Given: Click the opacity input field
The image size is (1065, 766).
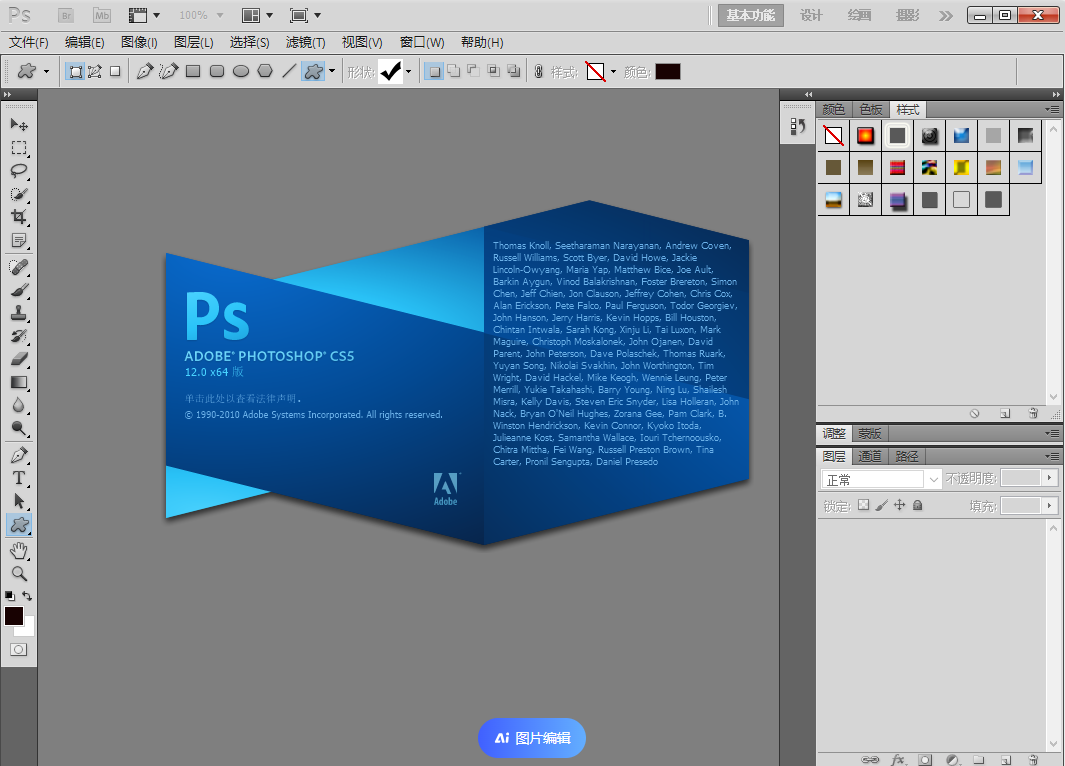Looking at the screenshot, I should coord(1021,479).
